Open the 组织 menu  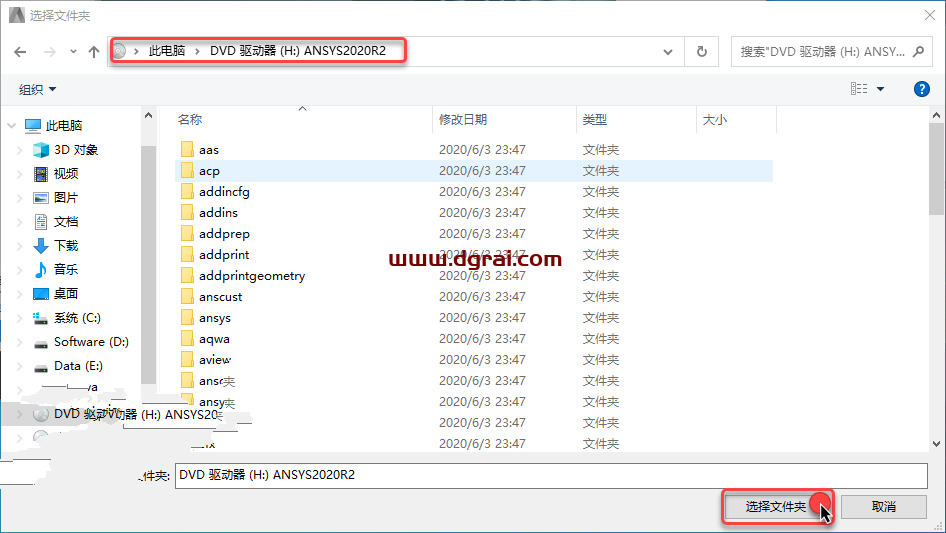pyautogui.click(x=37, y=89)
